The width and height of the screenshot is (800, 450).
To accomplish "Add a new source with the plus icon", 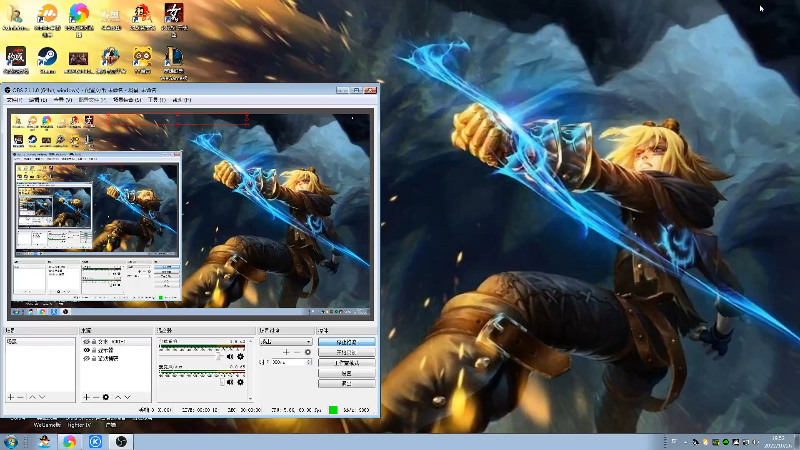I will 86,397.
